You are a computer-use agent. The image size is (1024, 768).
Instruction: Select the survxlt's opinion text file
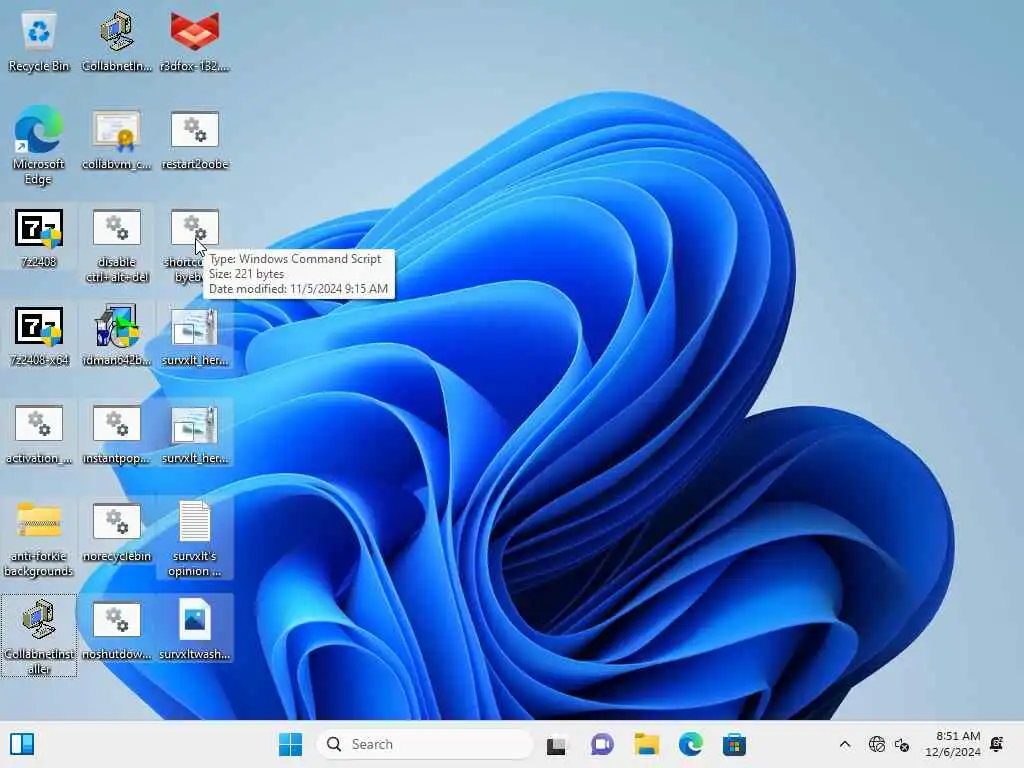click(195, 539)
